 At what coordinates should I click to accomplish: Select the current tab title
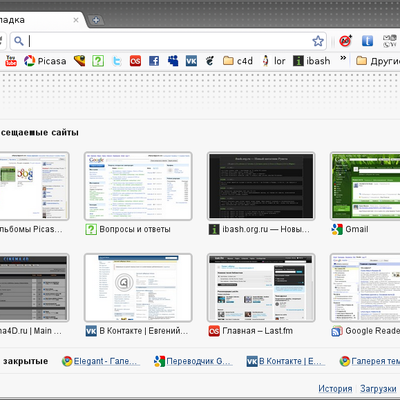point(12,20)
